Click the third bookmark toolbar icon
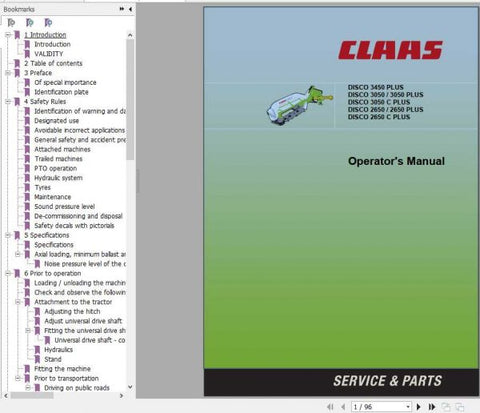Image resolution: width=480 pixels, height=413 pixels. pos(49,23)
